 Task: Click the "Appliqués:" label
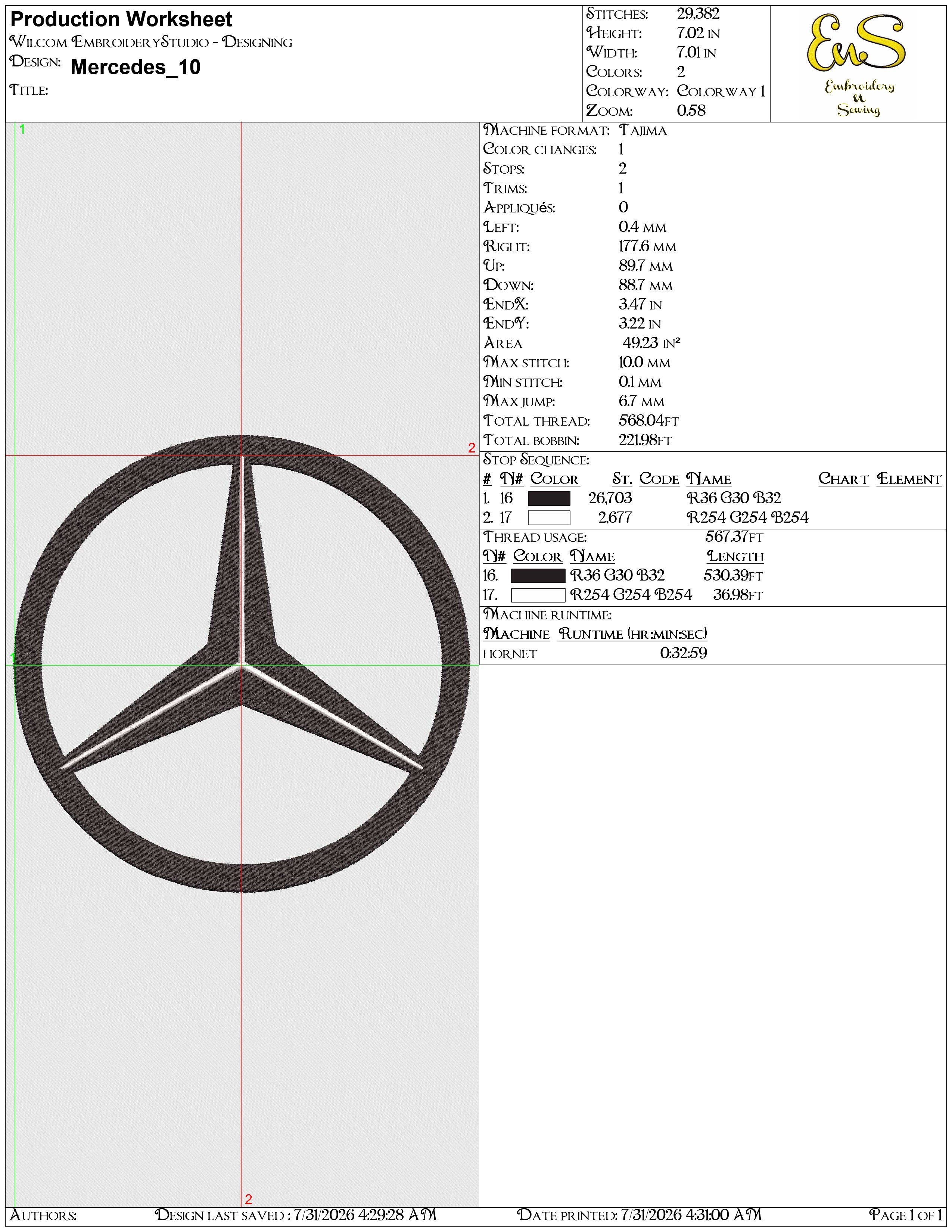click(519, 208)
